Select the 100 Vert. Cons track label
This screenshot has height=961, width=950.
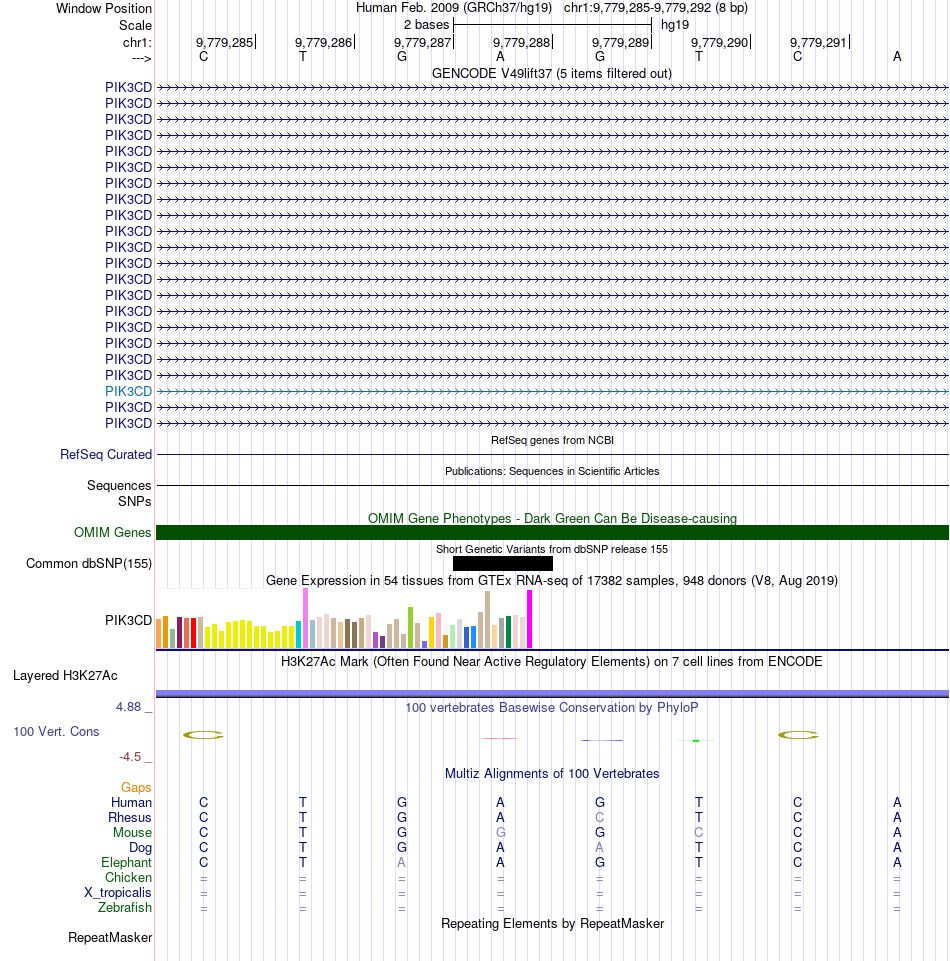click(x=56, y=731)
